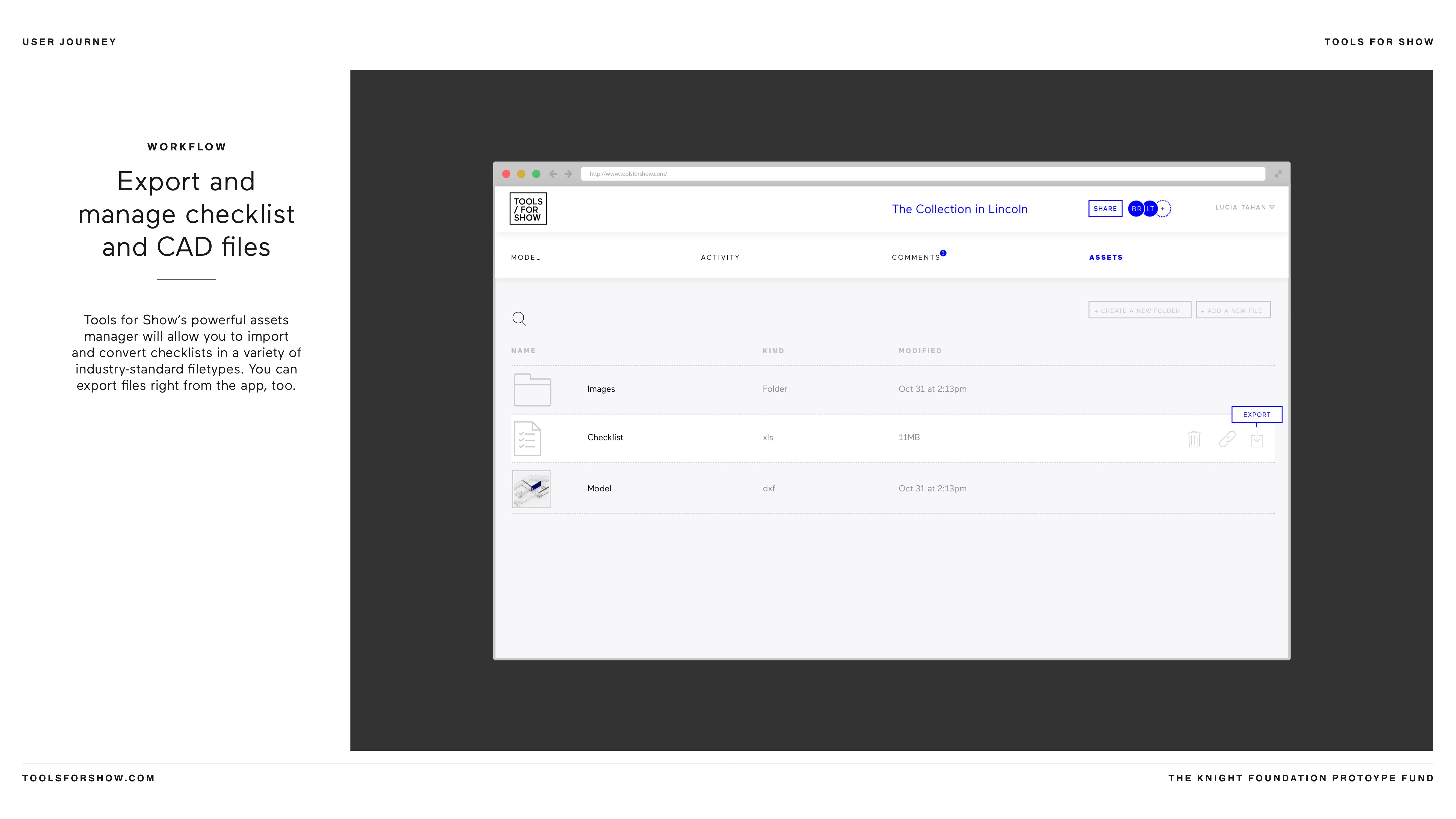Click the Export tooltip label
This screenshot has height=819, width=1456.
pos(1256,414)
